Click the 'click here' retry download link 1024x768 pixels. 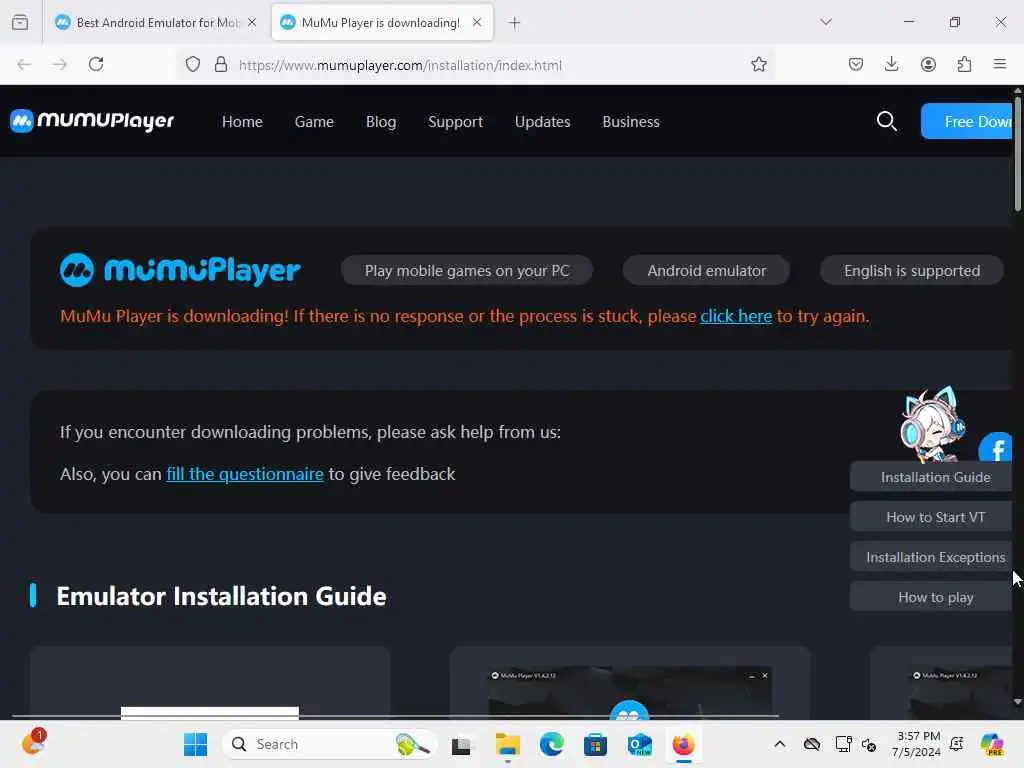[736, 316]
